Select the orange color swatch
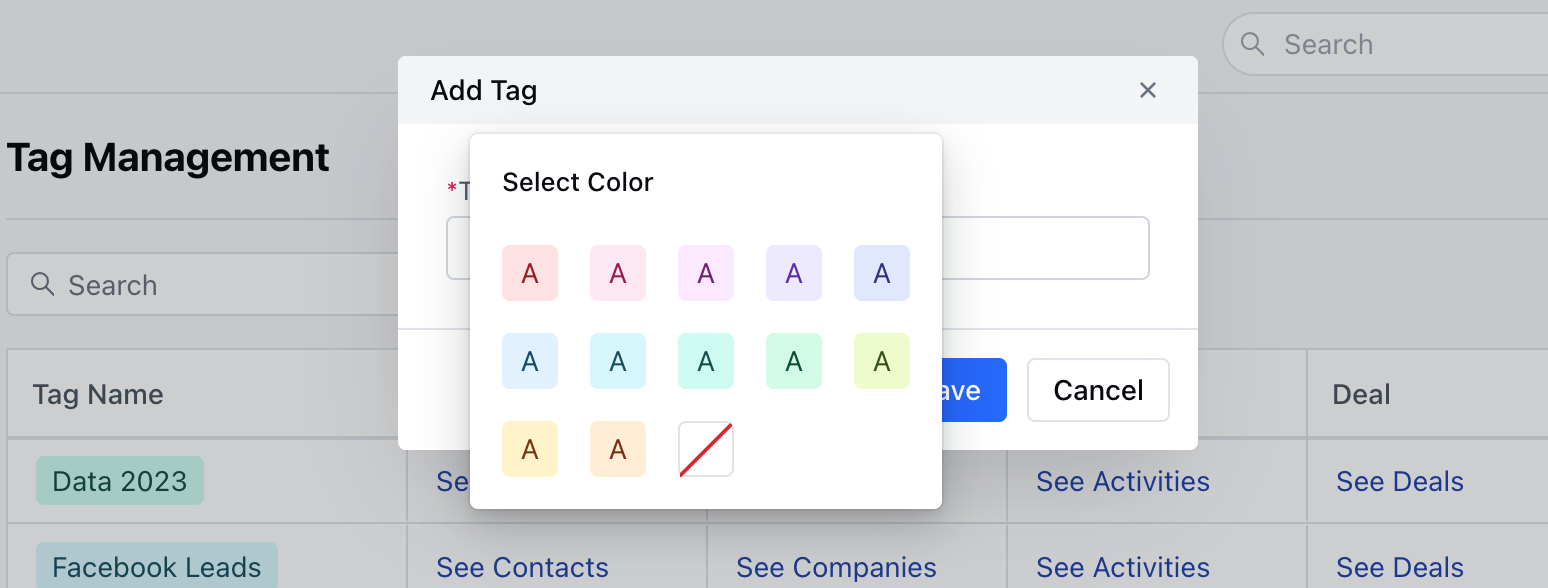Image resolution: width=1548 pixels, height=588 pixels. [x=618, y=449]
